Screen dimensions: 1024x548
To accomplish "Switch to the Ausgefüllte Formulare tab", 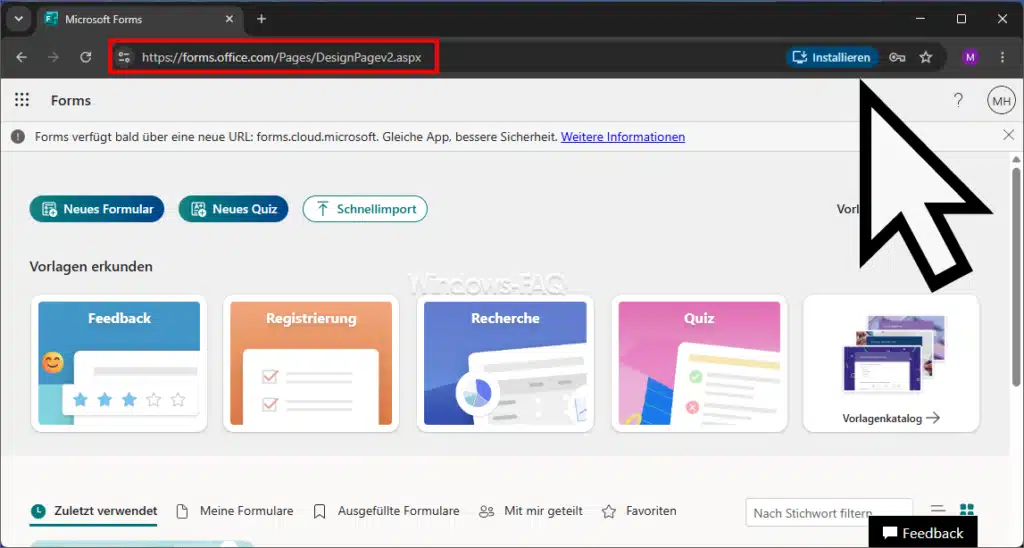I will coord(386,511).
